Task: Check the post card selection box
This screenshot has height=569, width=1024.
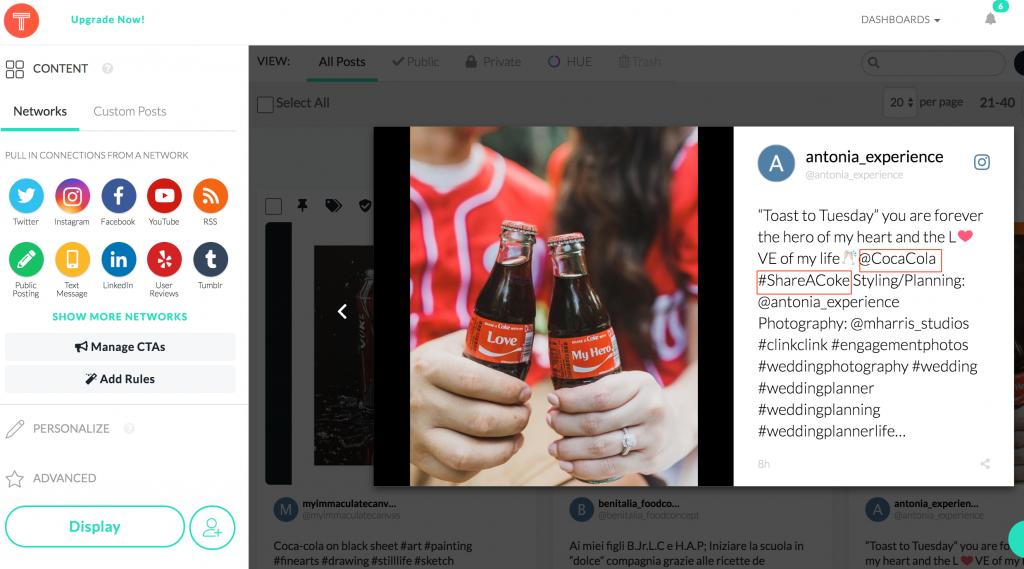Action: [274, 206]
